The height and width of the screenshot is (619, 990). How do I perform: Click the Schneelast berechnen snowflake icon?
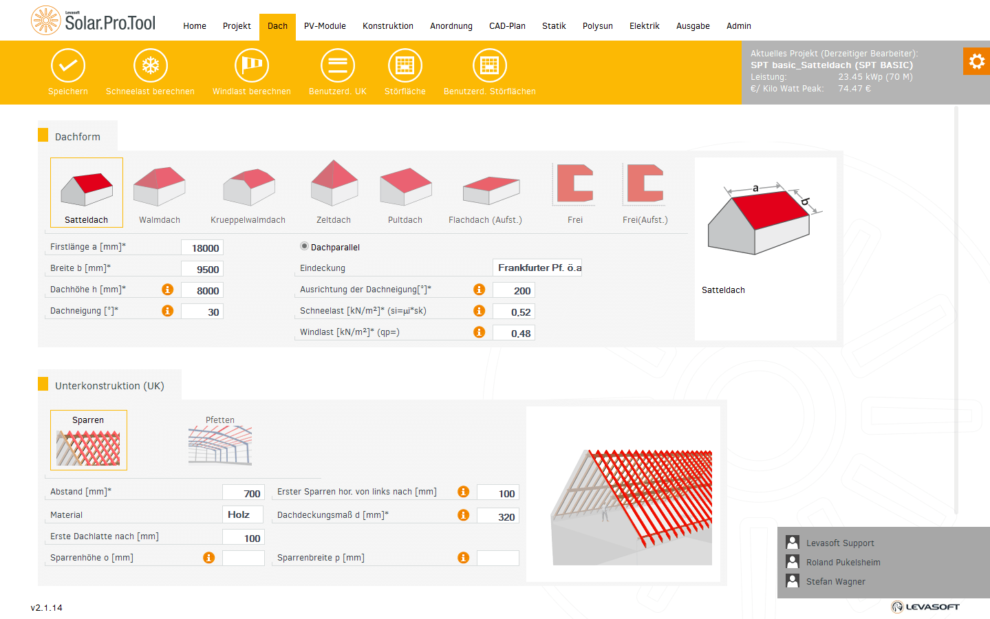[151, 67]
